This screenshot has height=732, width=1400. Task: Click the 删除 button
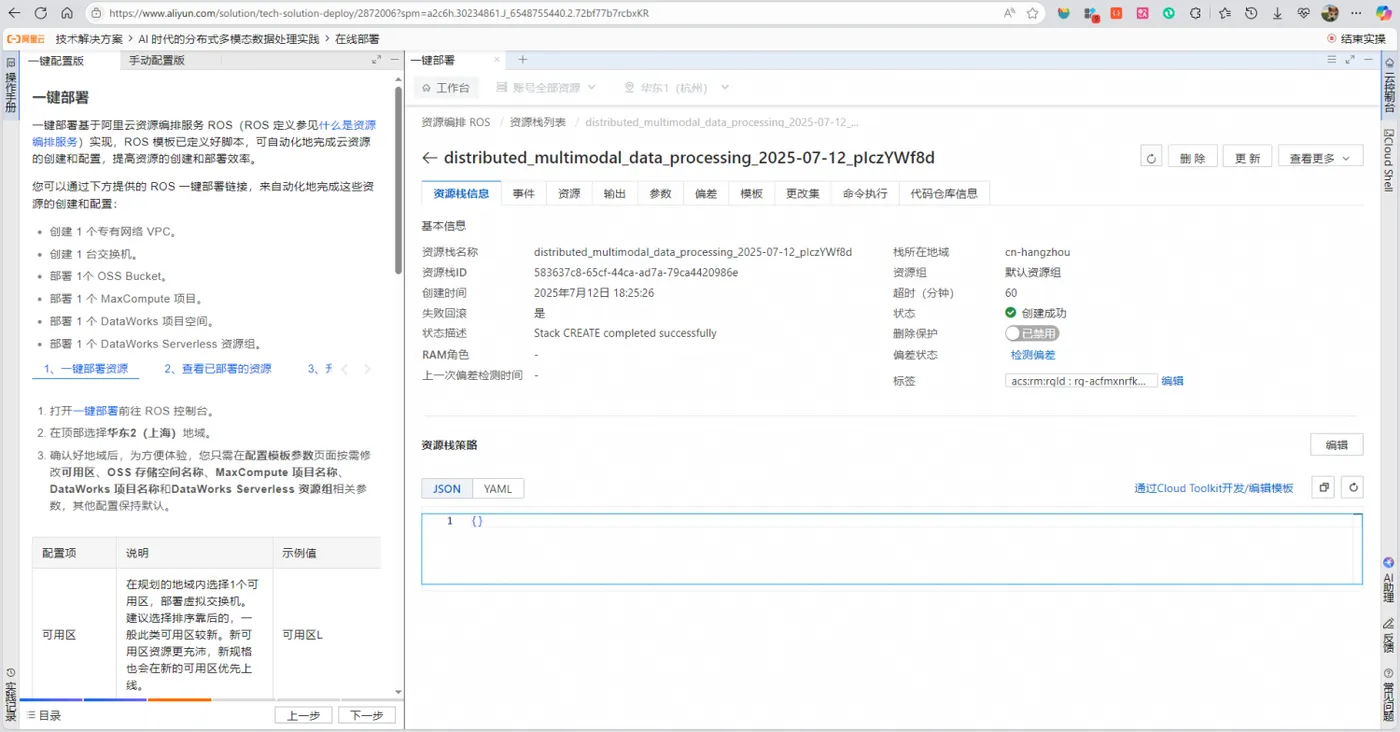[1193, 158]
